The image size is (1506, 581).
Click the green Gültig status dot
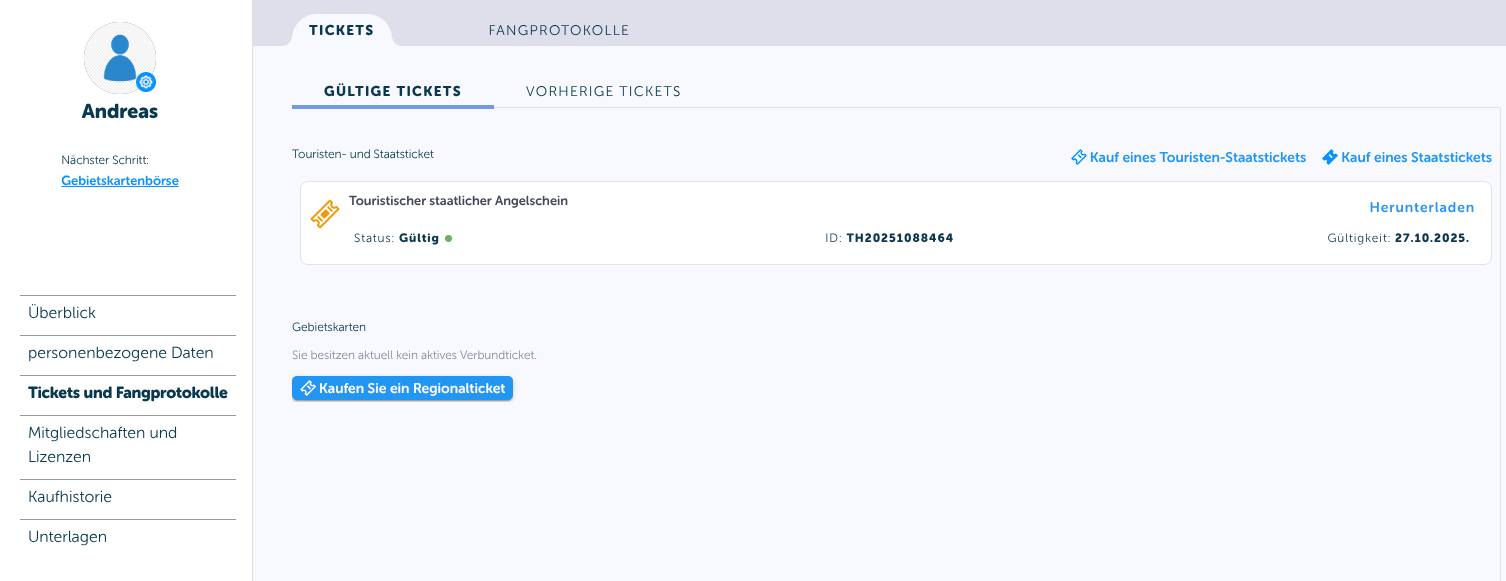[x=449, y=238]
